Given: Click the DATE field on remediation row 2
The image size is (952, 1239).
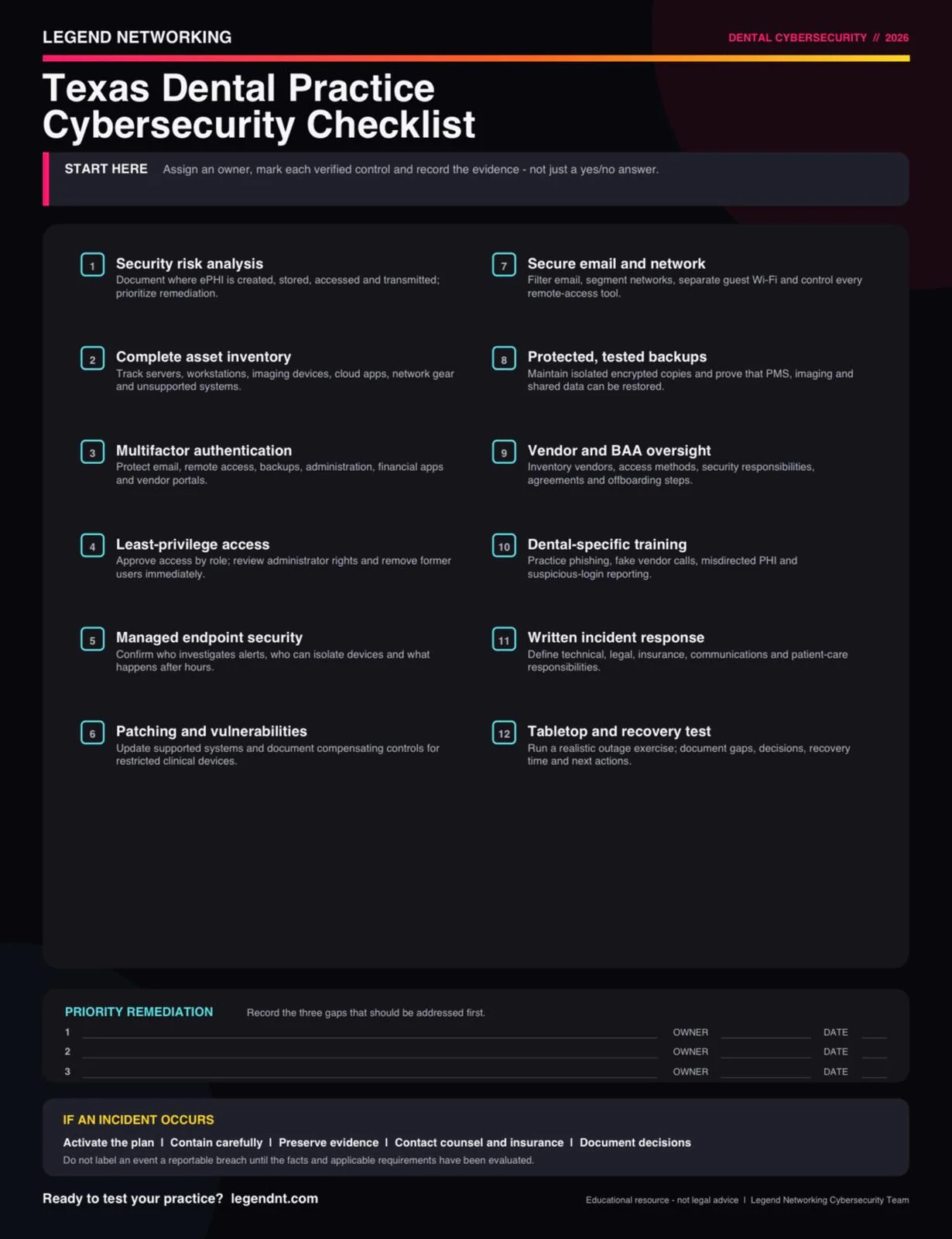Looking at the screenshot, I should (874, 1052).
